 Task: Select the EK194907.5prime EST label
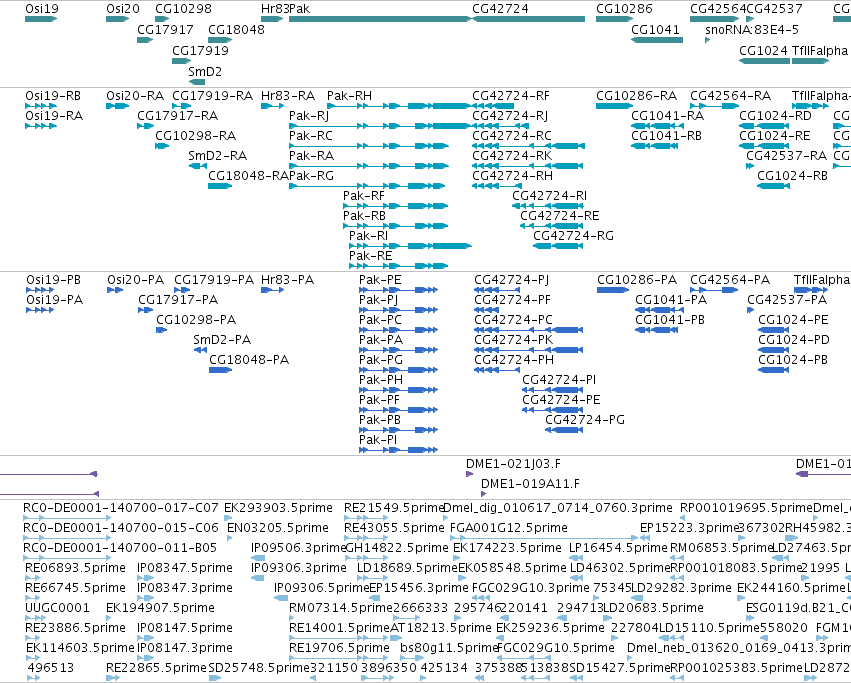coord(160,608)
